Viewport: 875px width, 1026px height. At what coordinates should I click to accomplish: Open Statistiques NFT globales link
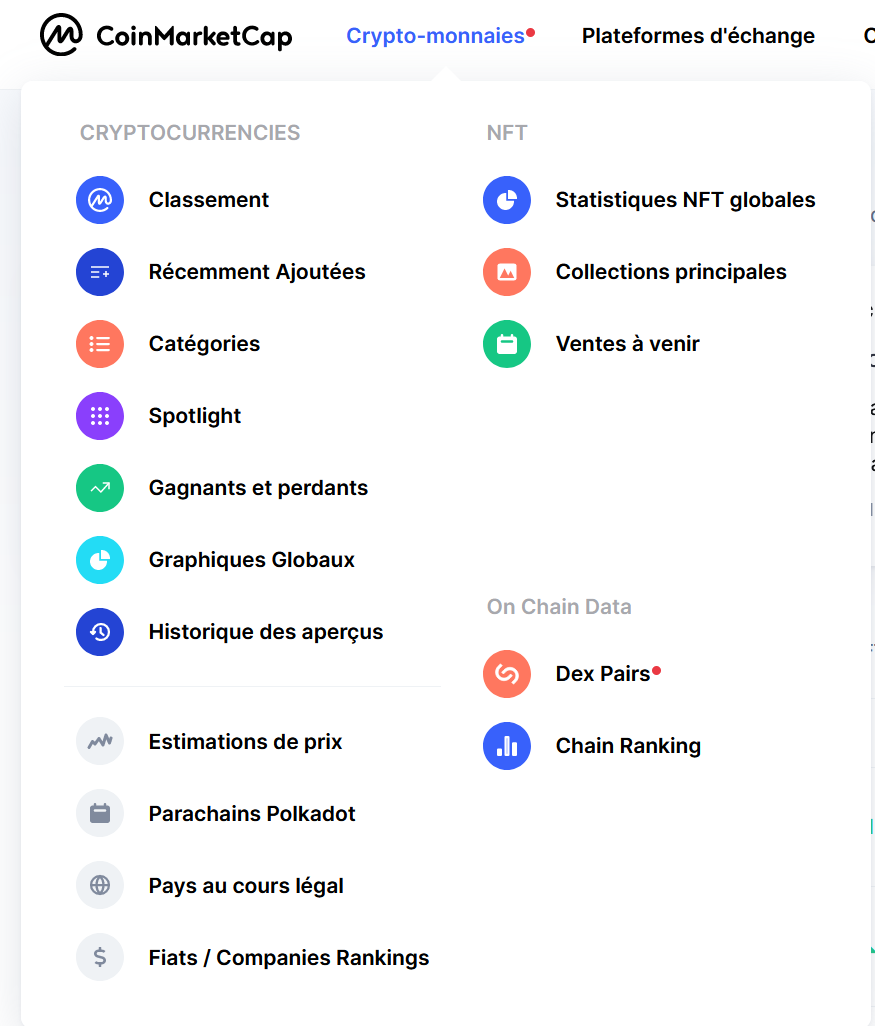685,200
